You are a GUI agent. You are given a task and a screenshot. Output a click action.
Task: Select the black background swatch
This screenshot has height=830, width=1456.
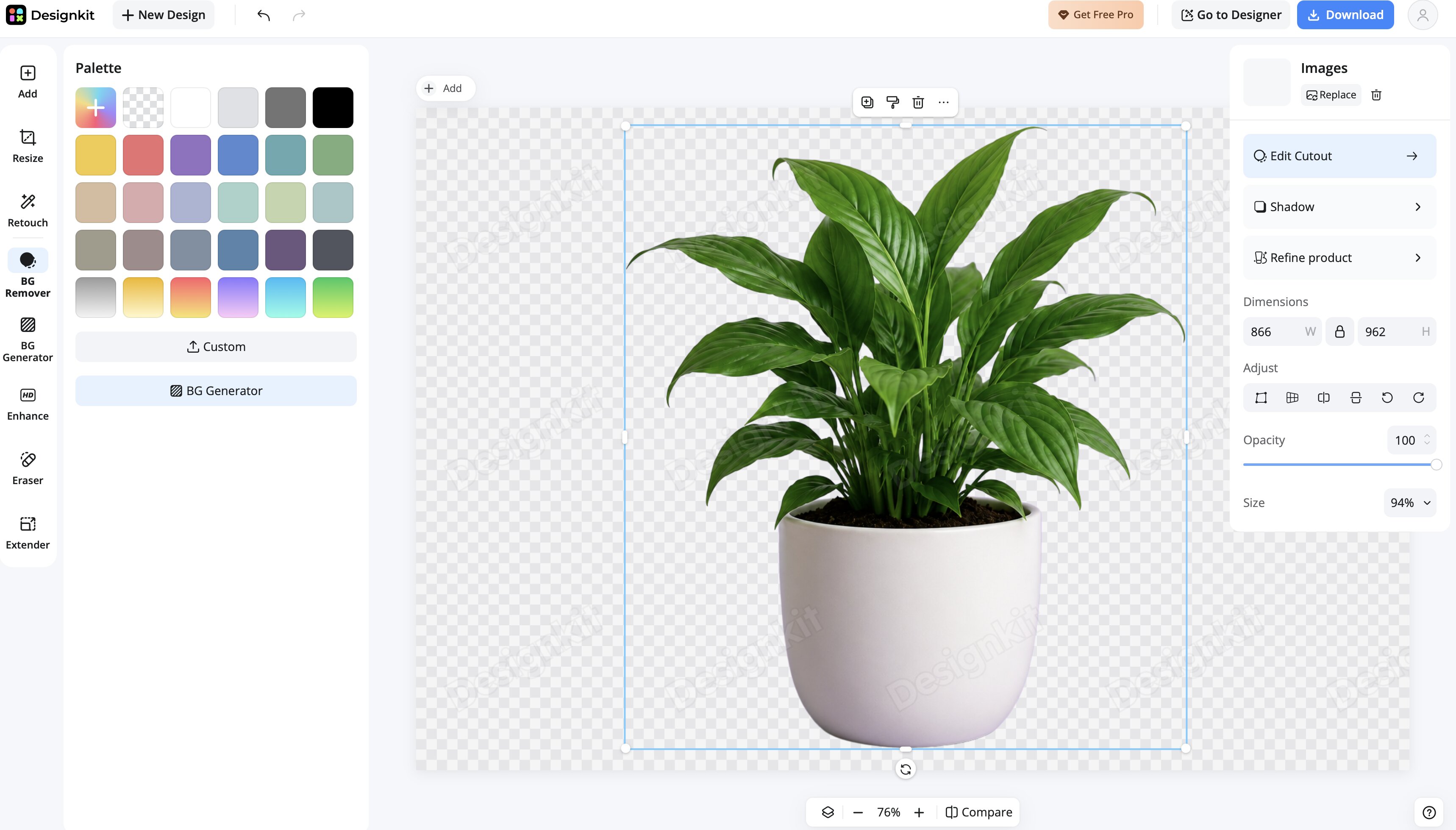(333, 108)
